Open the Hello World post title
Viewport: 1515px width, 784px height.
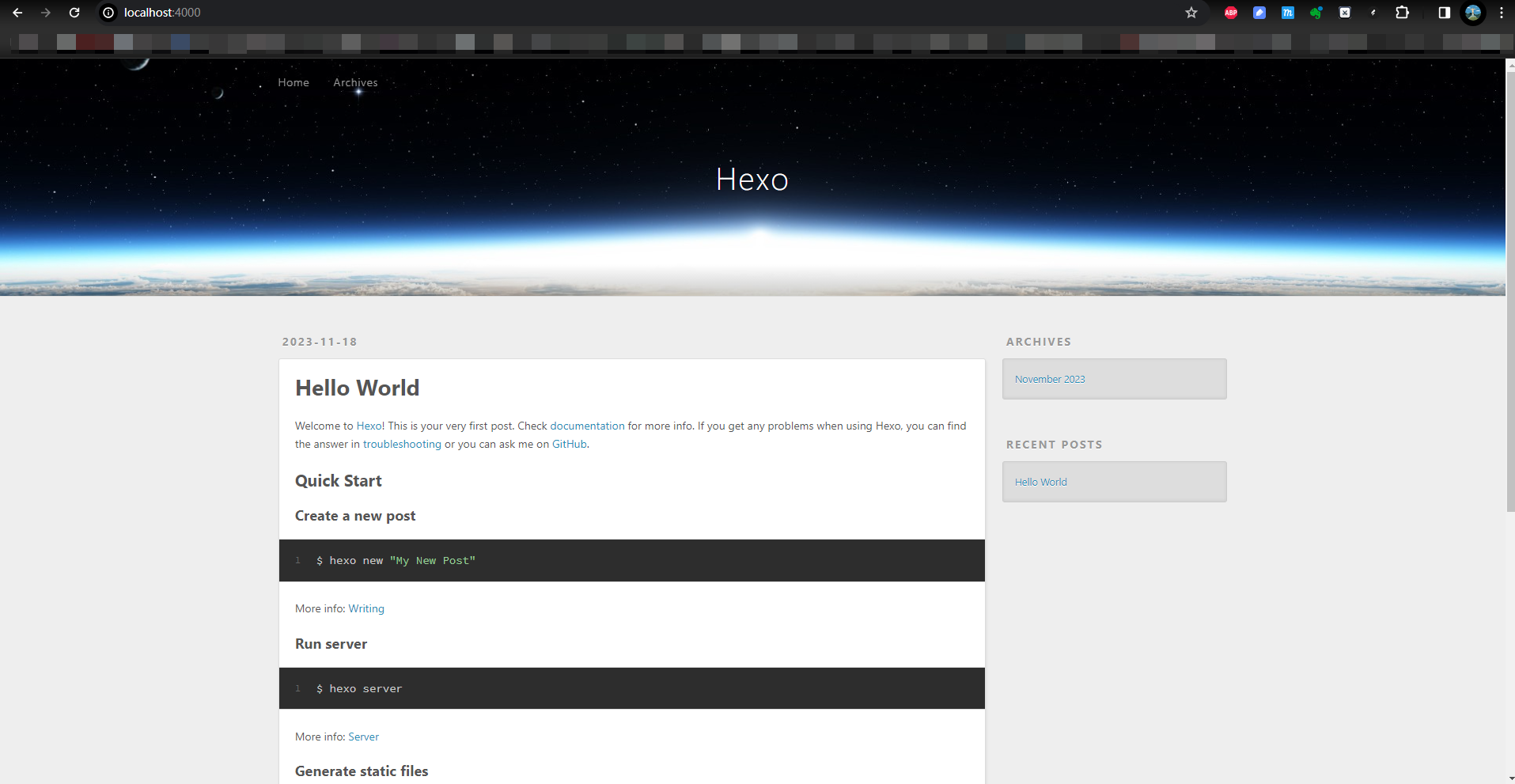pos(358,388)
